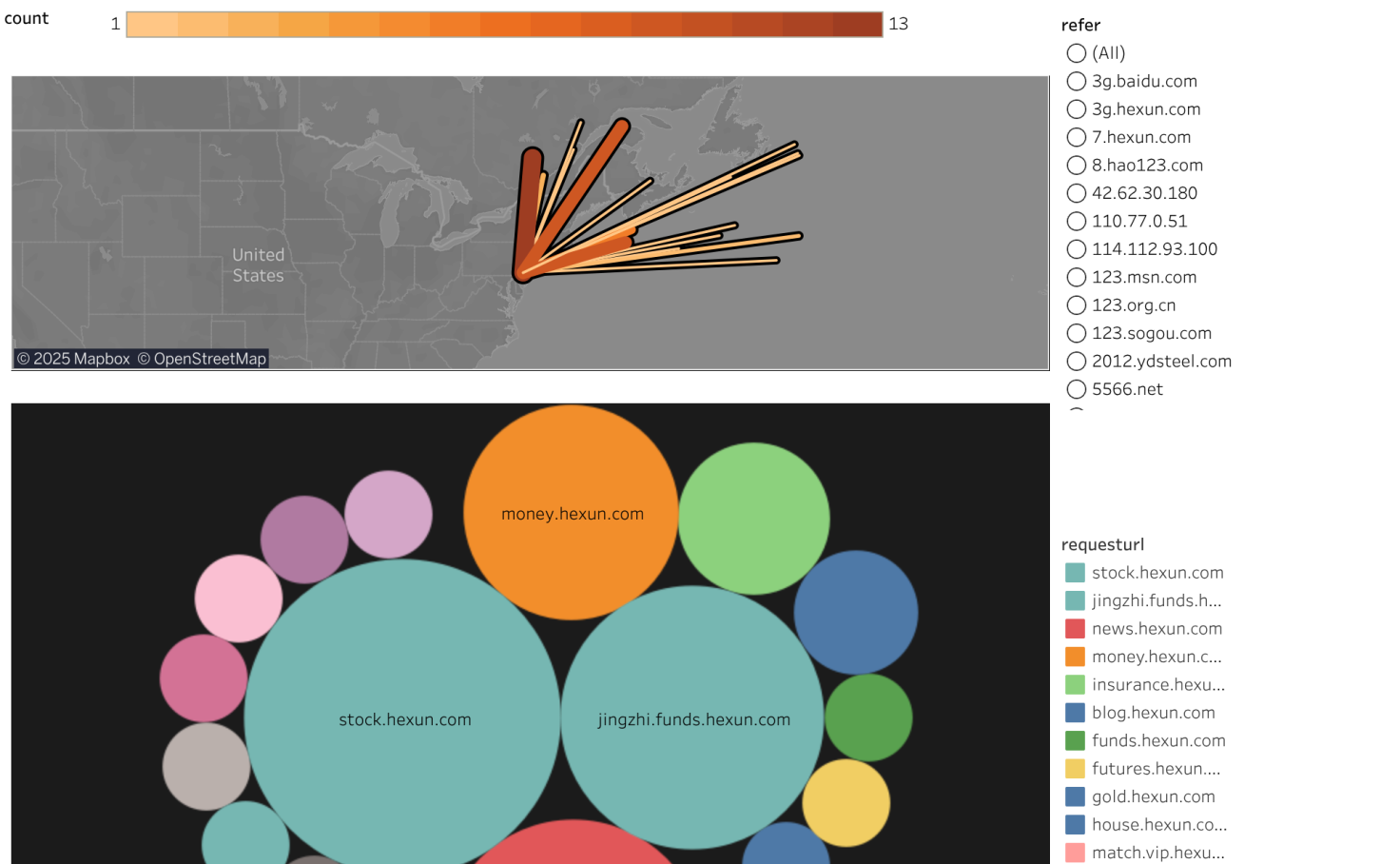
Task: Click the news.hexun.com legend label text
Action: pyautogui.click(x=1157, y=629)
